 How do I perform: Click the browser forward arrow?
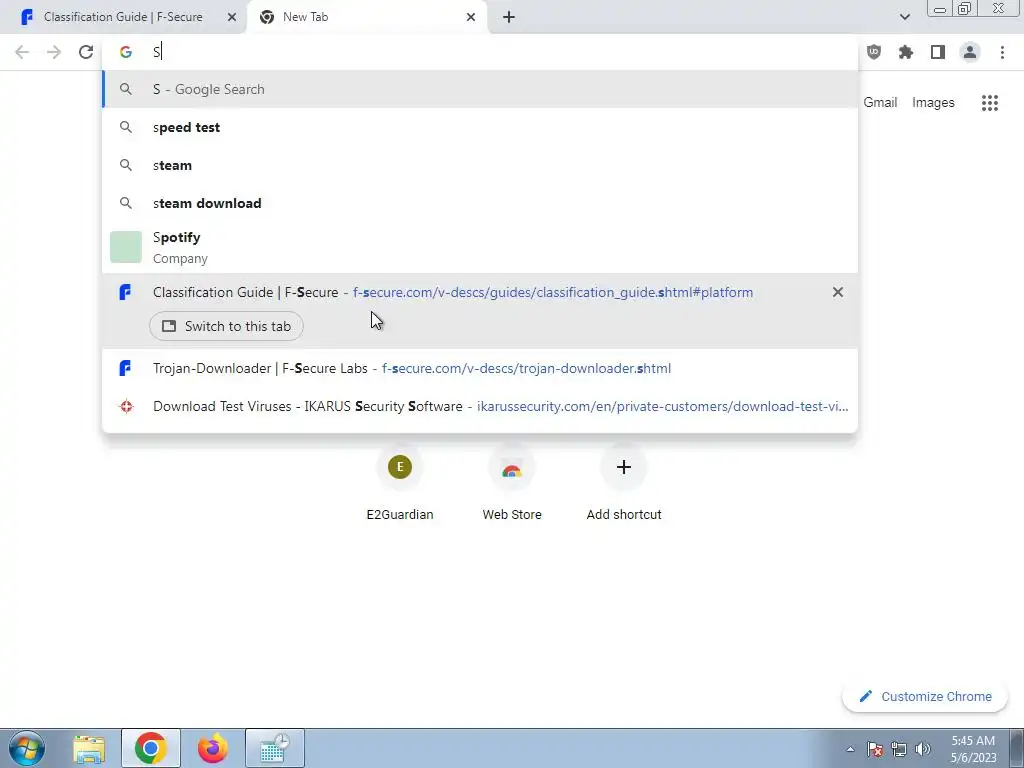[54, 52]
